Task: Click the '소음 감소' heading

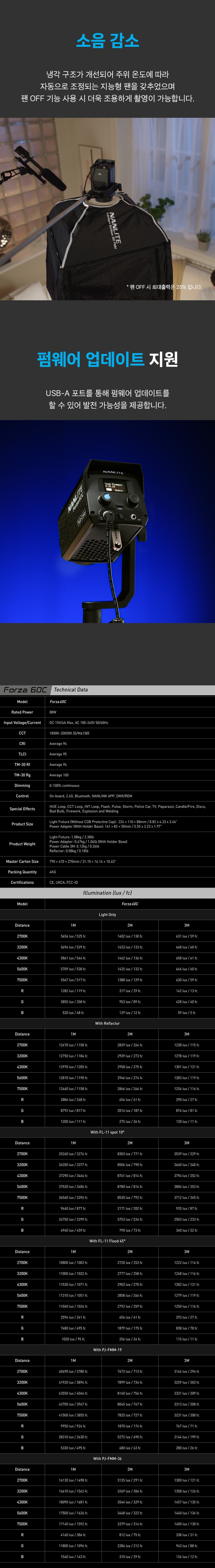Action: (x=108, y=40)
